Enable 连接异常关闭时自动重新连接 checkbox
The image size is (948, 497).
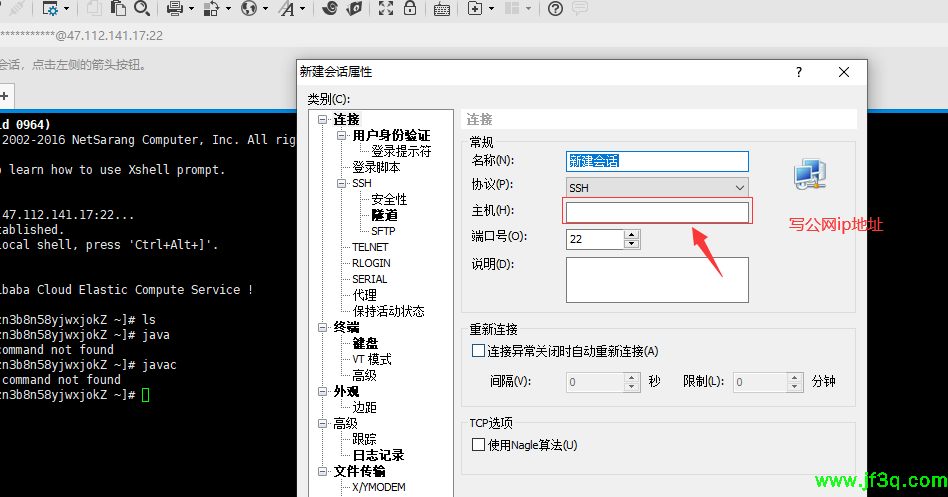478,351
